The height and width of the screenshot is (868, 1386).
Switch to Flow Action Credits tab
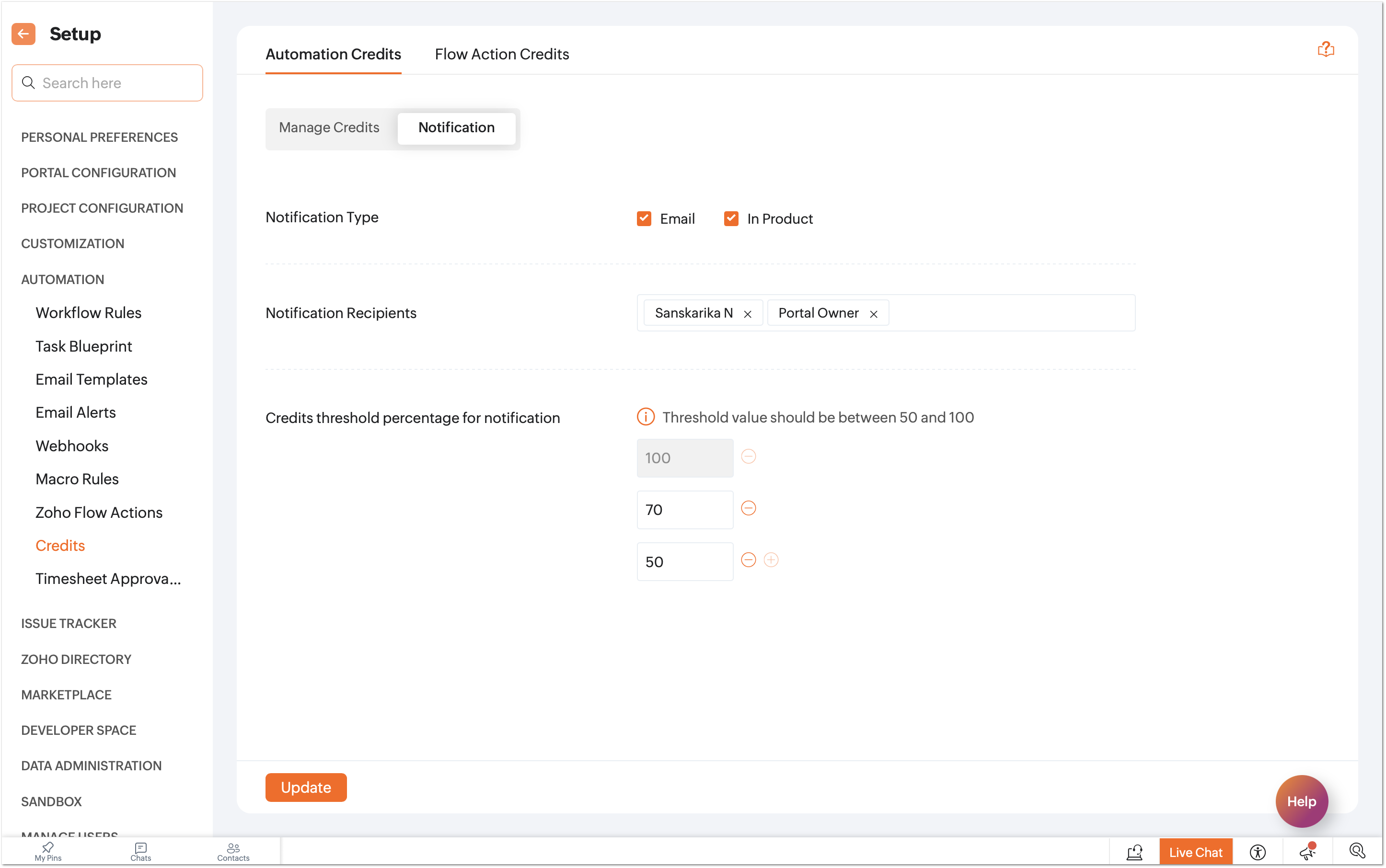(501, 54)
